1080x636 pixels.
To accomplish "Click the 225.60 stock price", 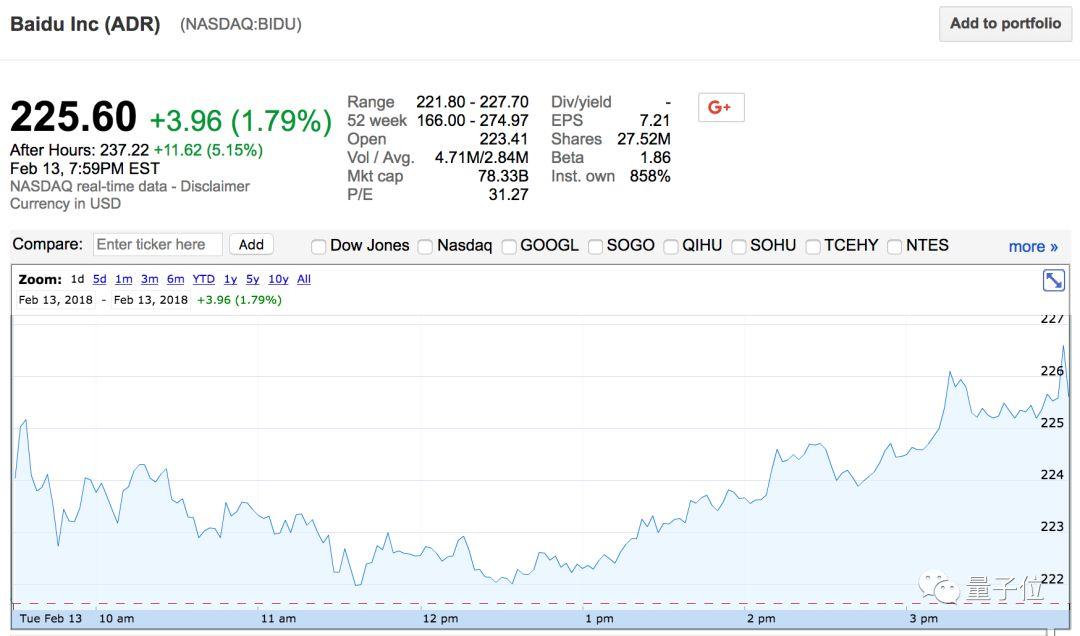I will [x=73, y=116].
